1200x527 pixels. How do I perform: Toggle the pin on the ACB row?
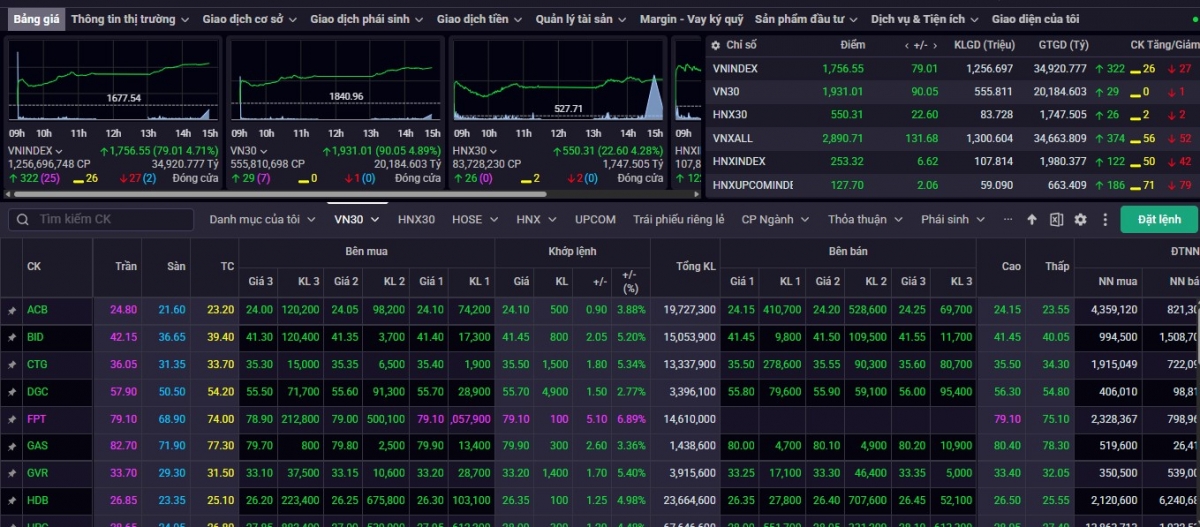click(12, 311)
